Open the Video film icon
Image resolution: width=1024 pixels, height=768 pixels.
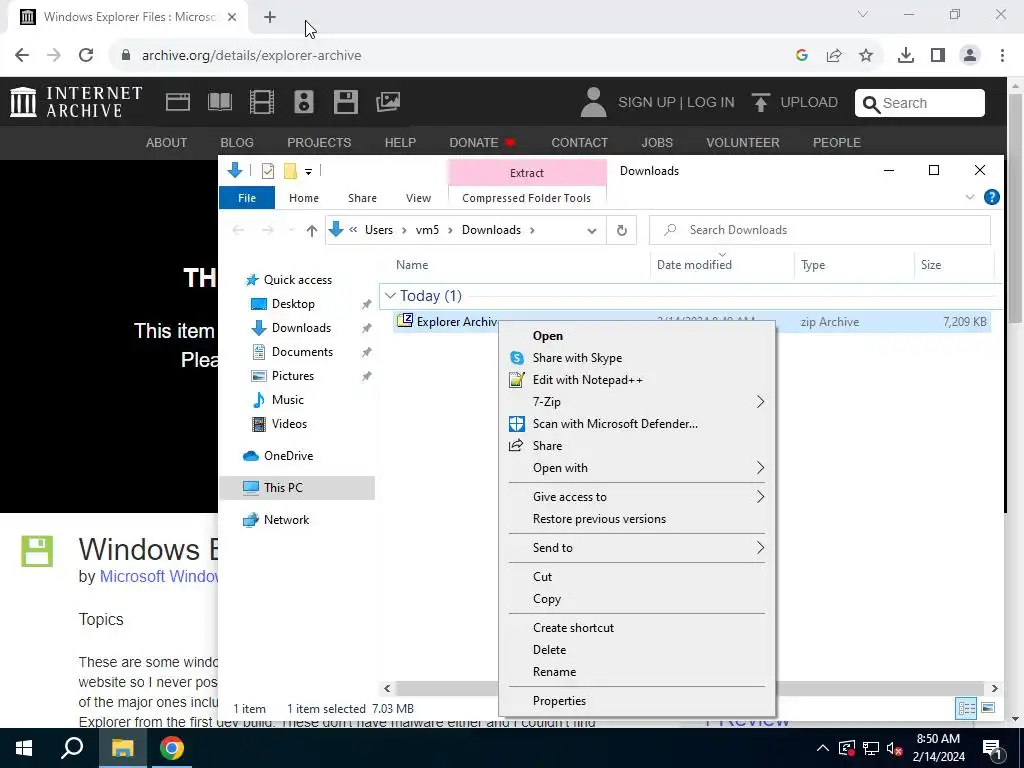click(x=262, y=102)
